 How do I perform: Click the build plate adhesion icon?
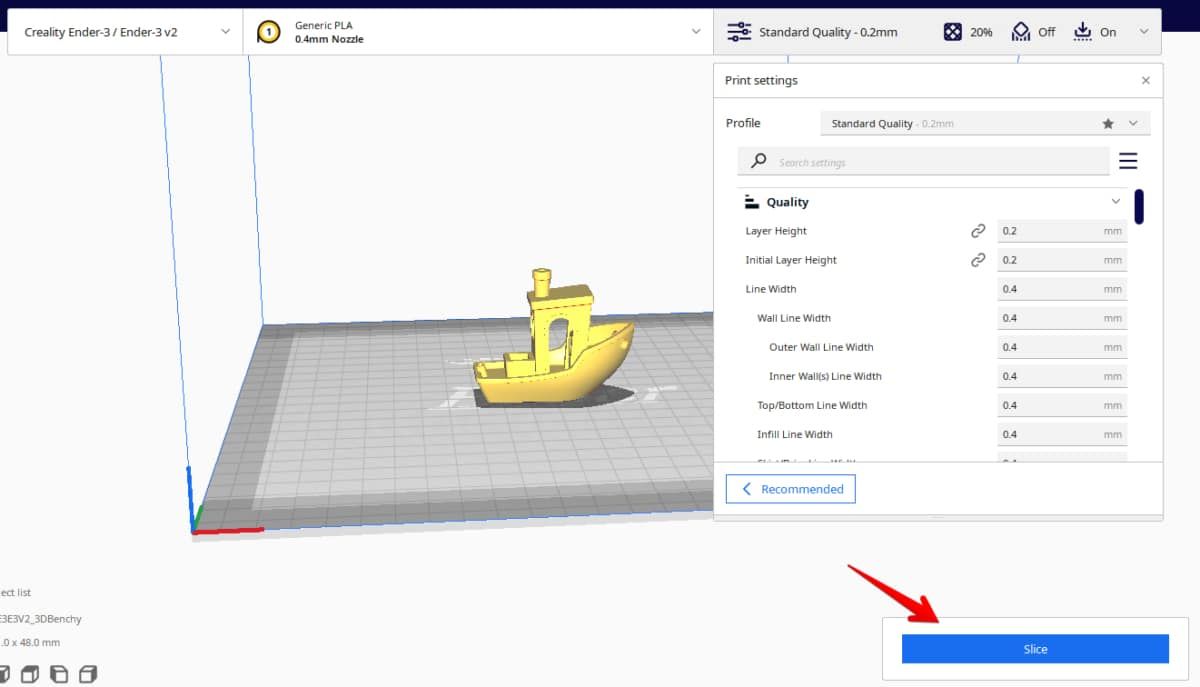(x=1081, y=31)
